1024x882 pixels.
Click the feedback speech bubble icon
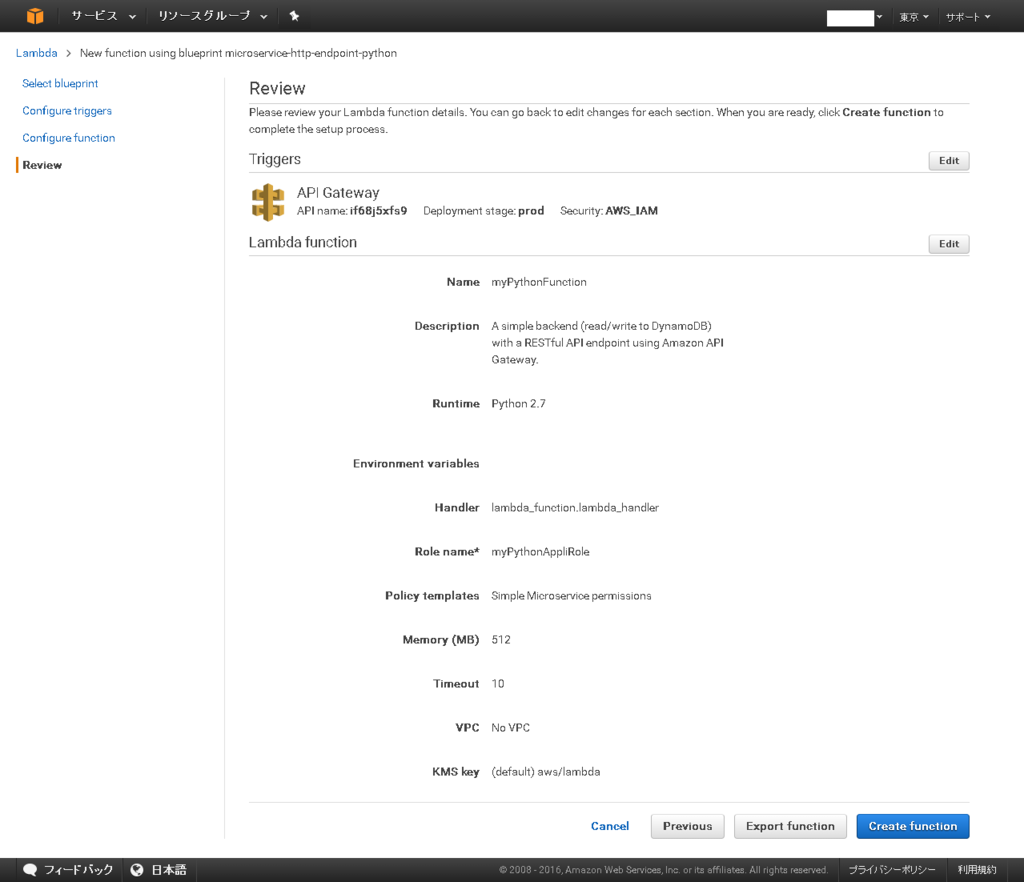[29, 870]
